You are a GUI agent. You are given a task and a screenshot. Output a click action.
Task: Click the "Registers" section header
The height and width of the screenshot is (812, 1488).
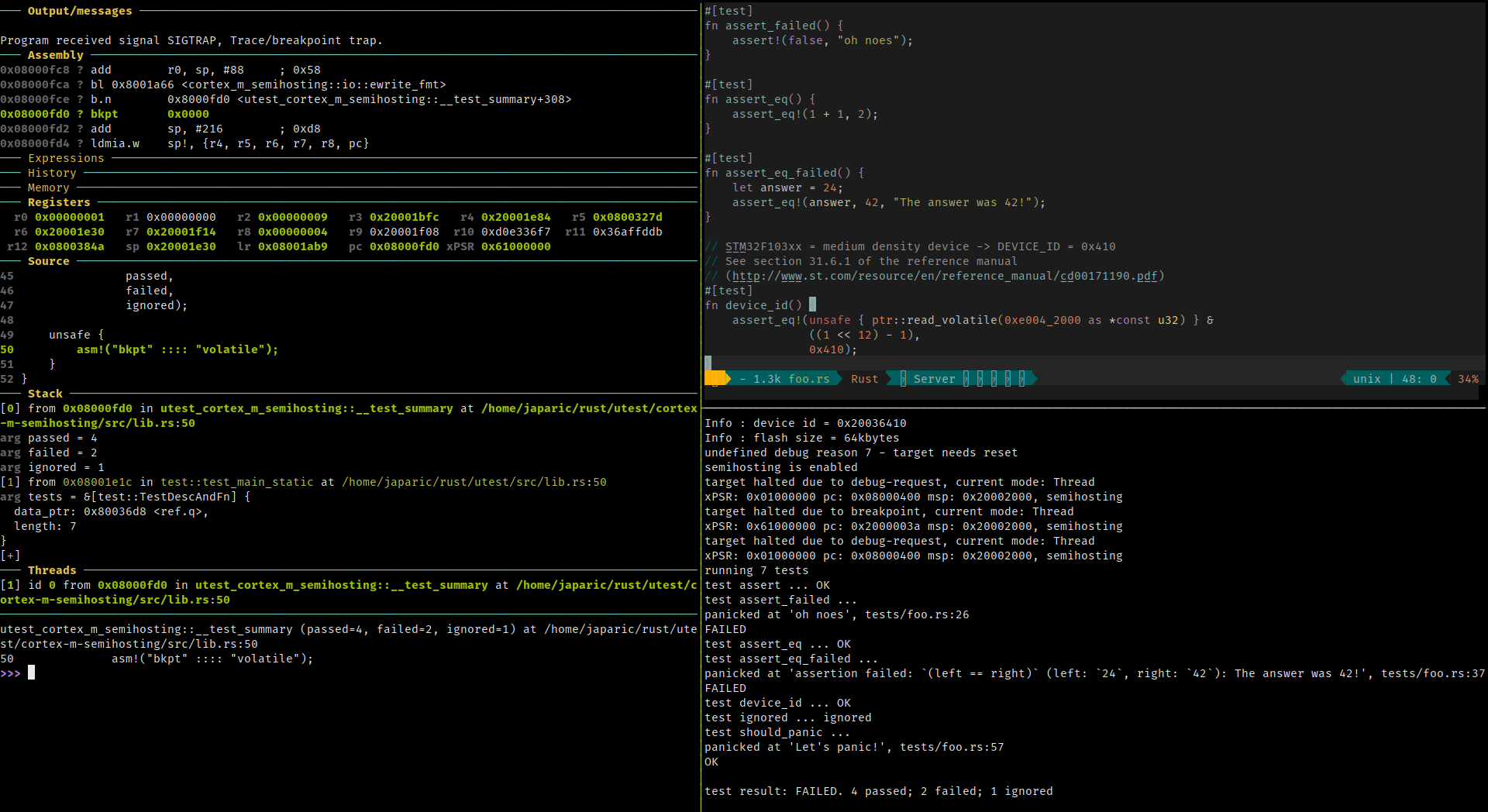59,202
